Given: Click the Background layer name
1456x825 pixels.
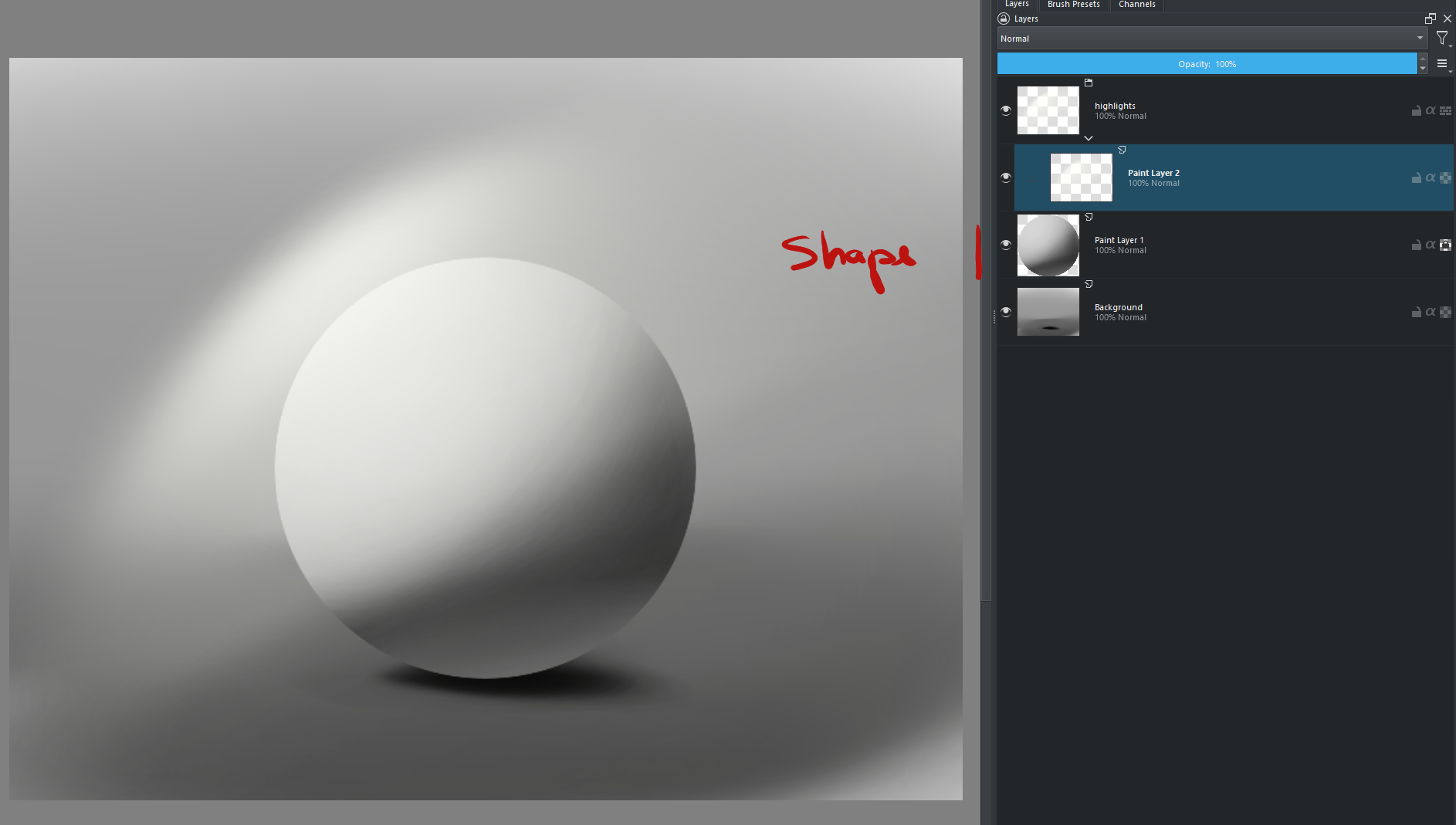Looking at the screenshot, I should coord(1118,307).
